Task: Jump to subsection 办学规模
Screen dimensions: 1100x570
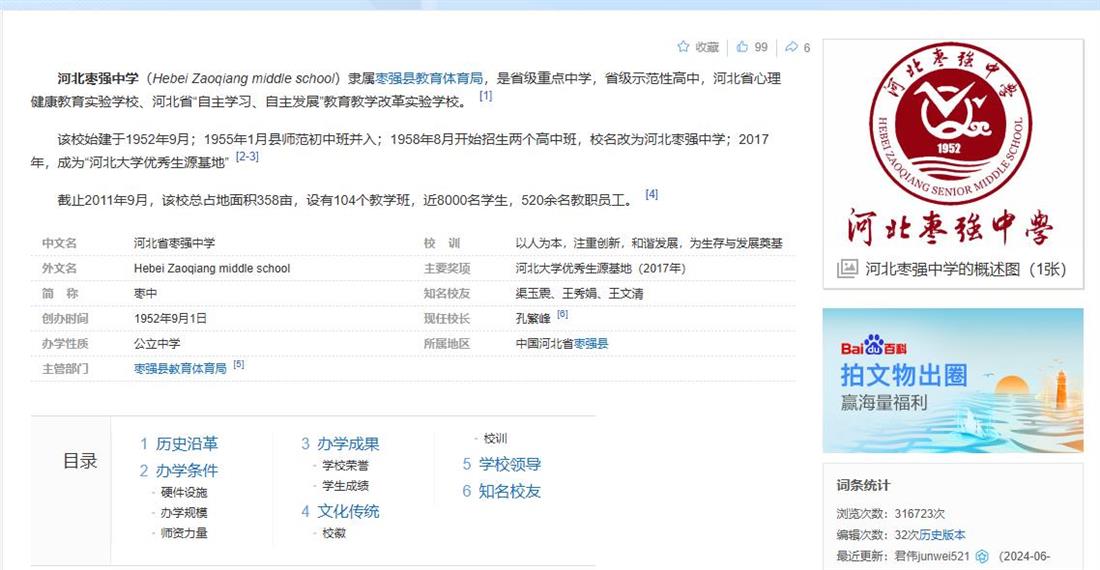Action: click(184, 513)
